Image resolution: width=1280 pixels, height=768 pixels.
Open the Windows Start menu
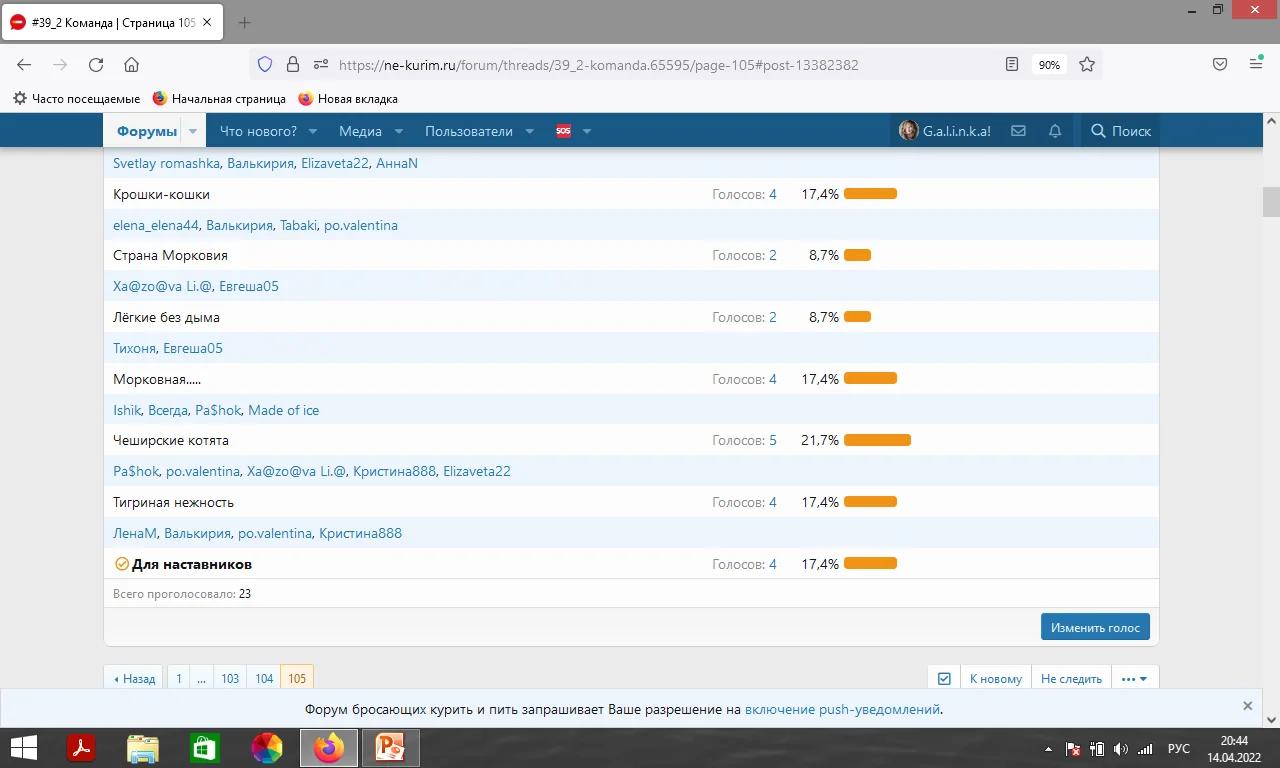[x=24, y=748]
